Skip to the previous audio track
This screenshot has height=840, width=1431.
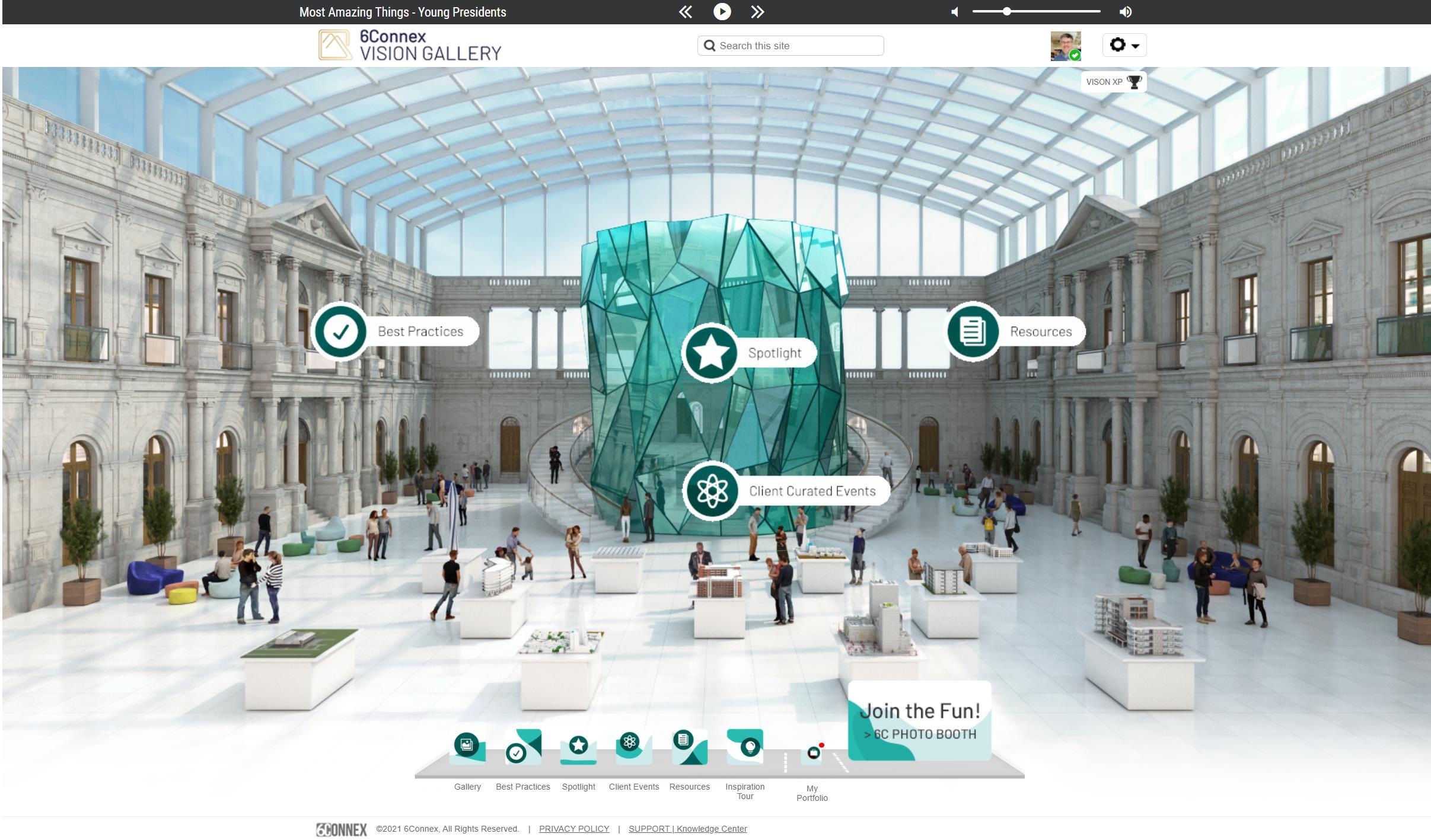[686, 11]
